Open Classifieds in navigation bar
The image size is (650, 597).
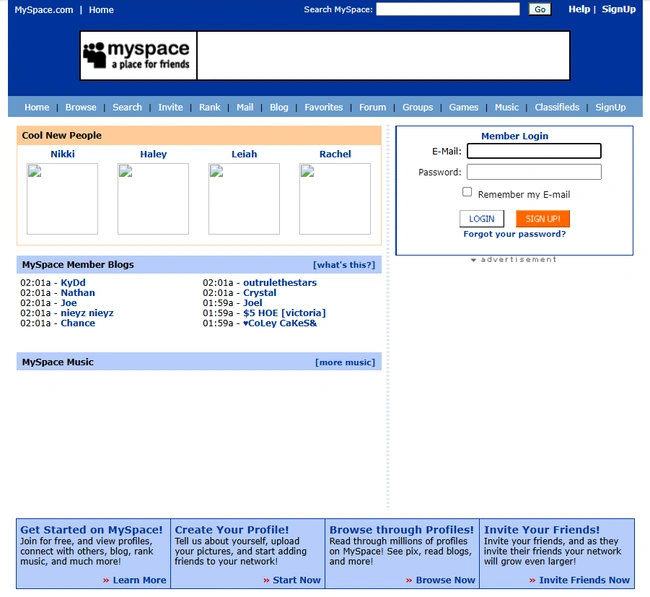(557, 107)
